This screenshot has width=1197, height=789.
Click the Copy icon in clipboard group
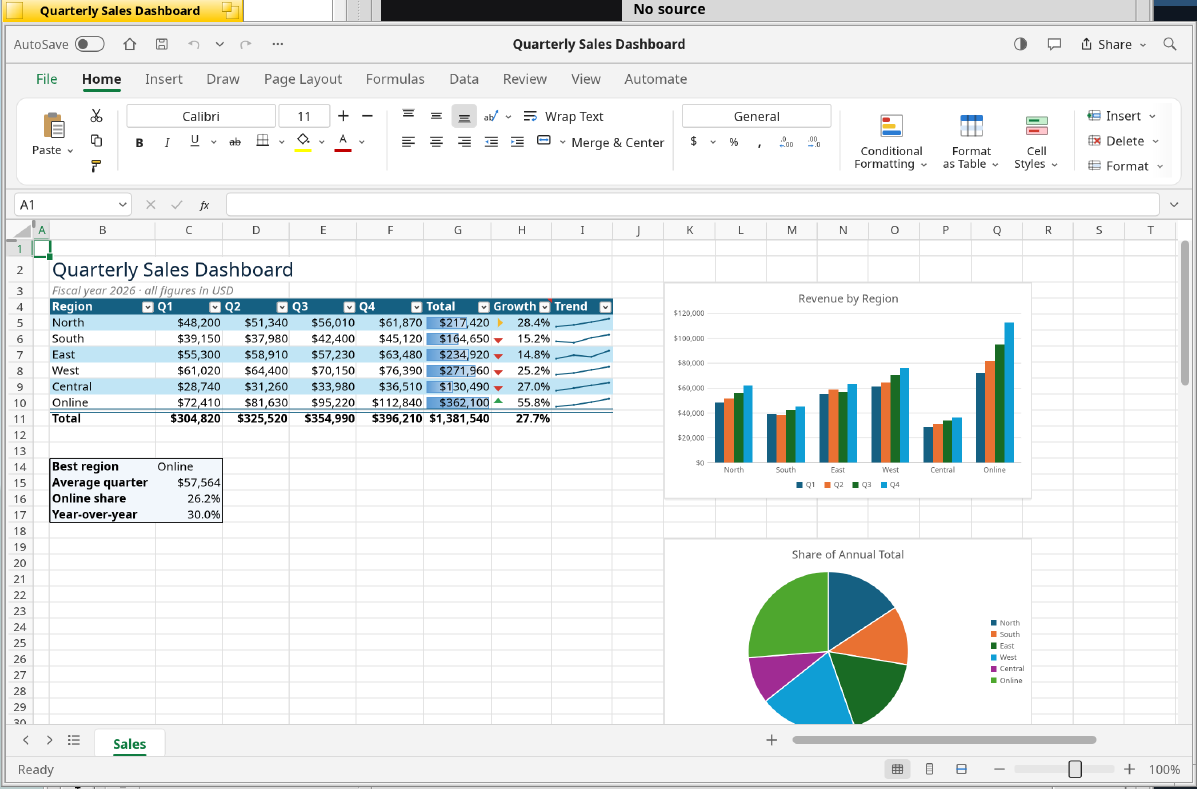pyautogui.click(x=96, y=140)
